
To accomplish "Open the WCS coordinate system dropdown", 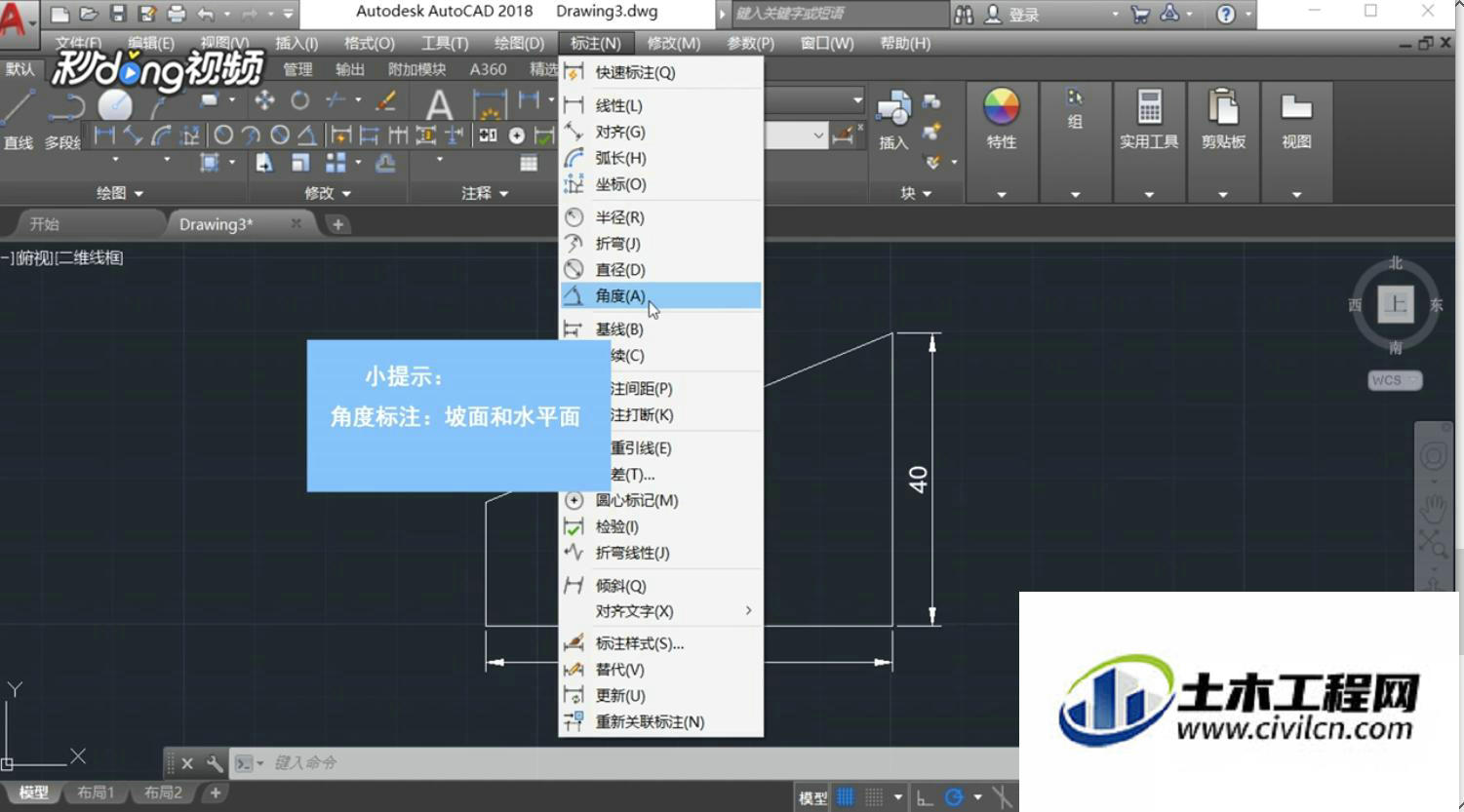I will click(x=1396, y=380).
